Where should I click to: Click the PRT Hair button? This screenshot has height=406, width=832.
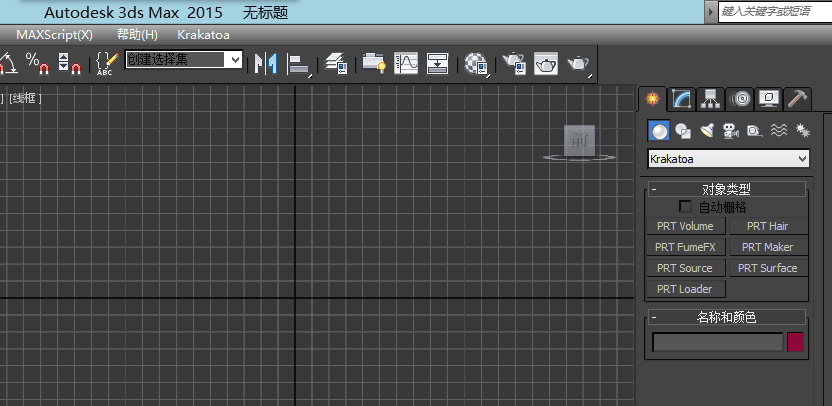click(x=768, y=226)
